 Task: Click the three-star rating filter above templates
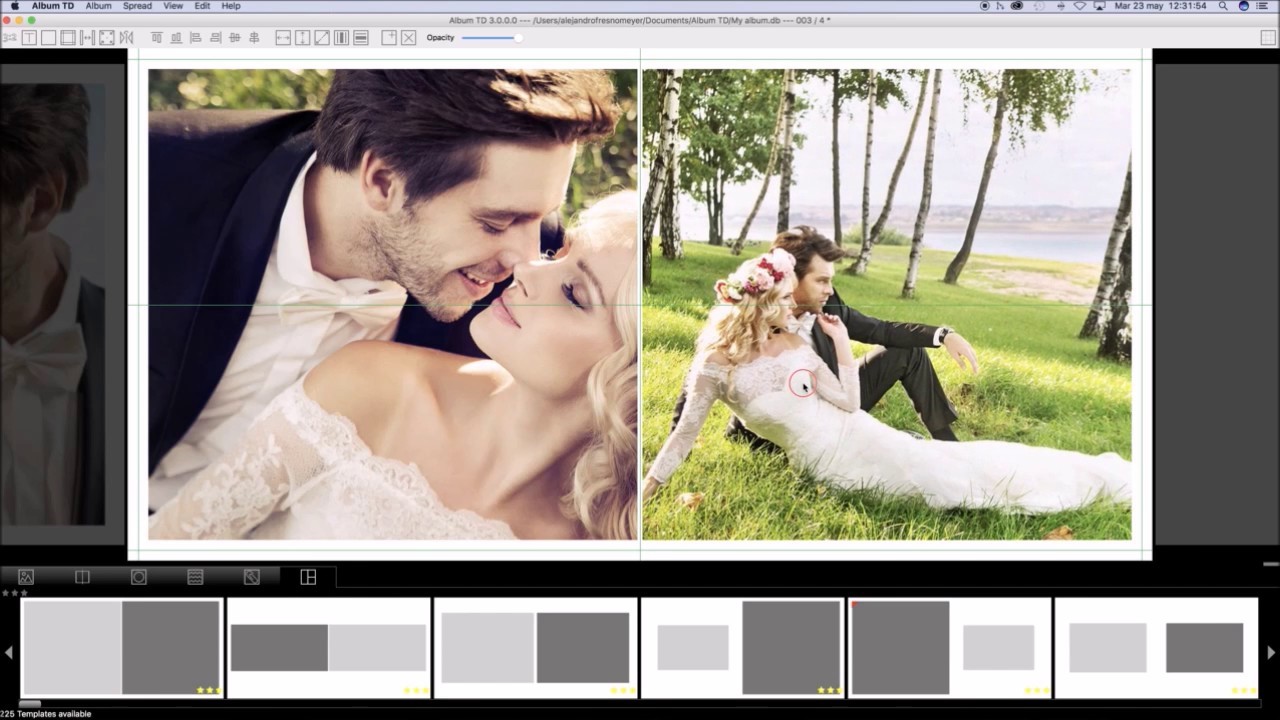pyautogui.click(x=14, y=593)
